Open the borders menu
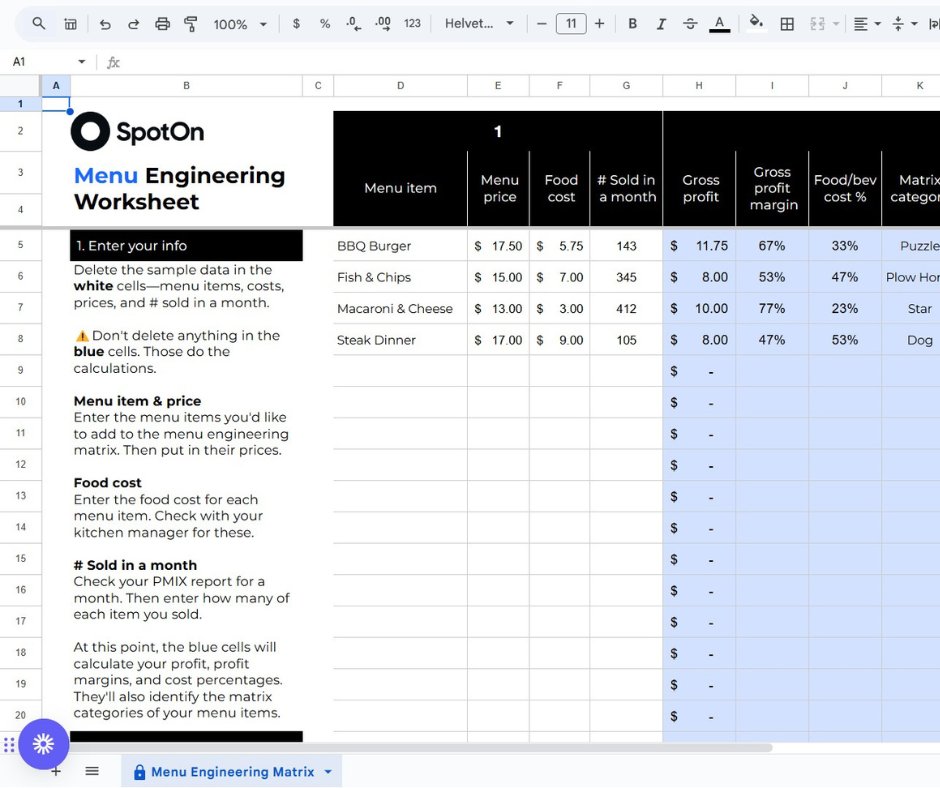The image size is (940, 788). point(787,24)
